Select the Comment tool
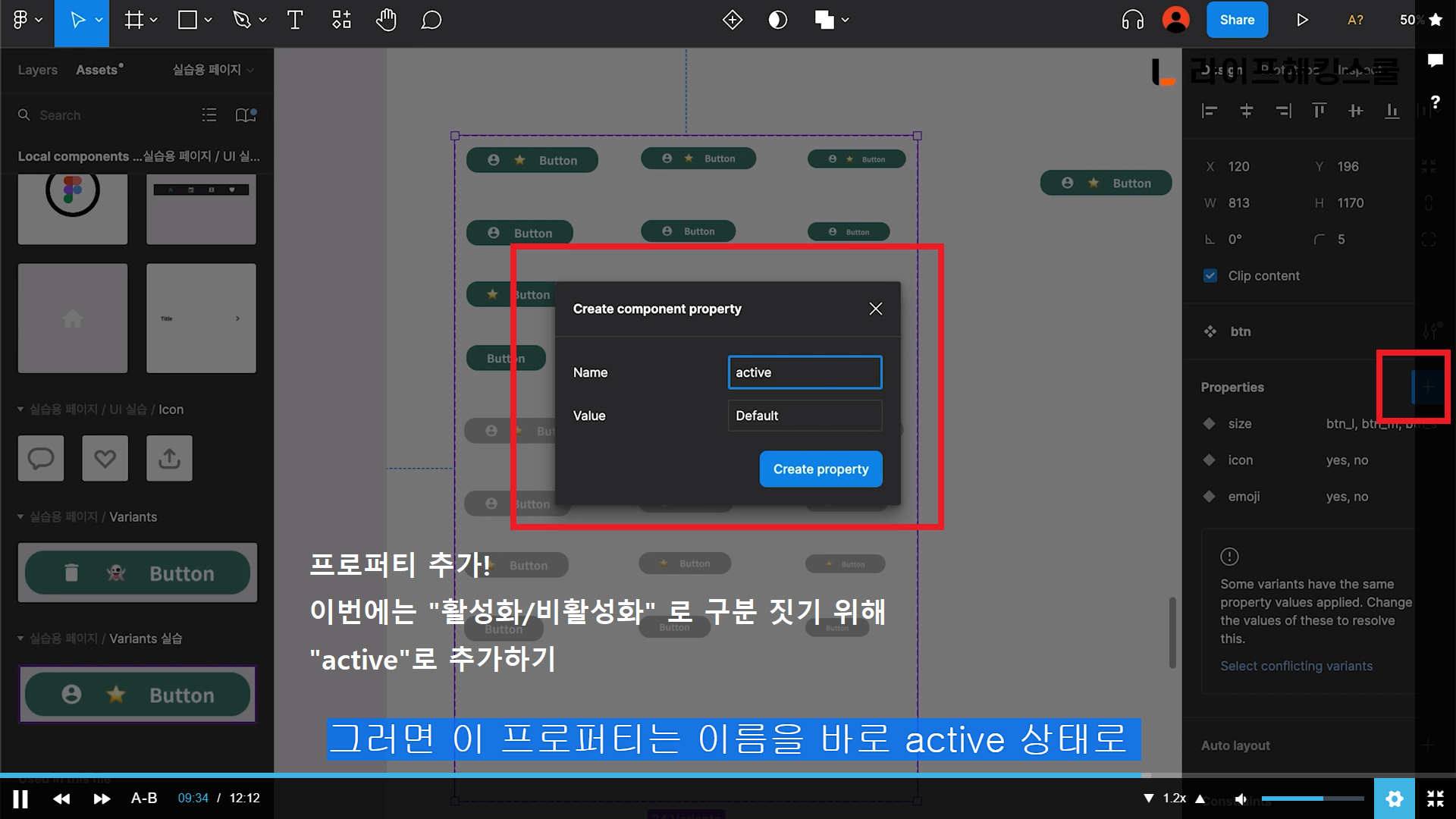This screenshot has width=1456, height=819. 431,20
